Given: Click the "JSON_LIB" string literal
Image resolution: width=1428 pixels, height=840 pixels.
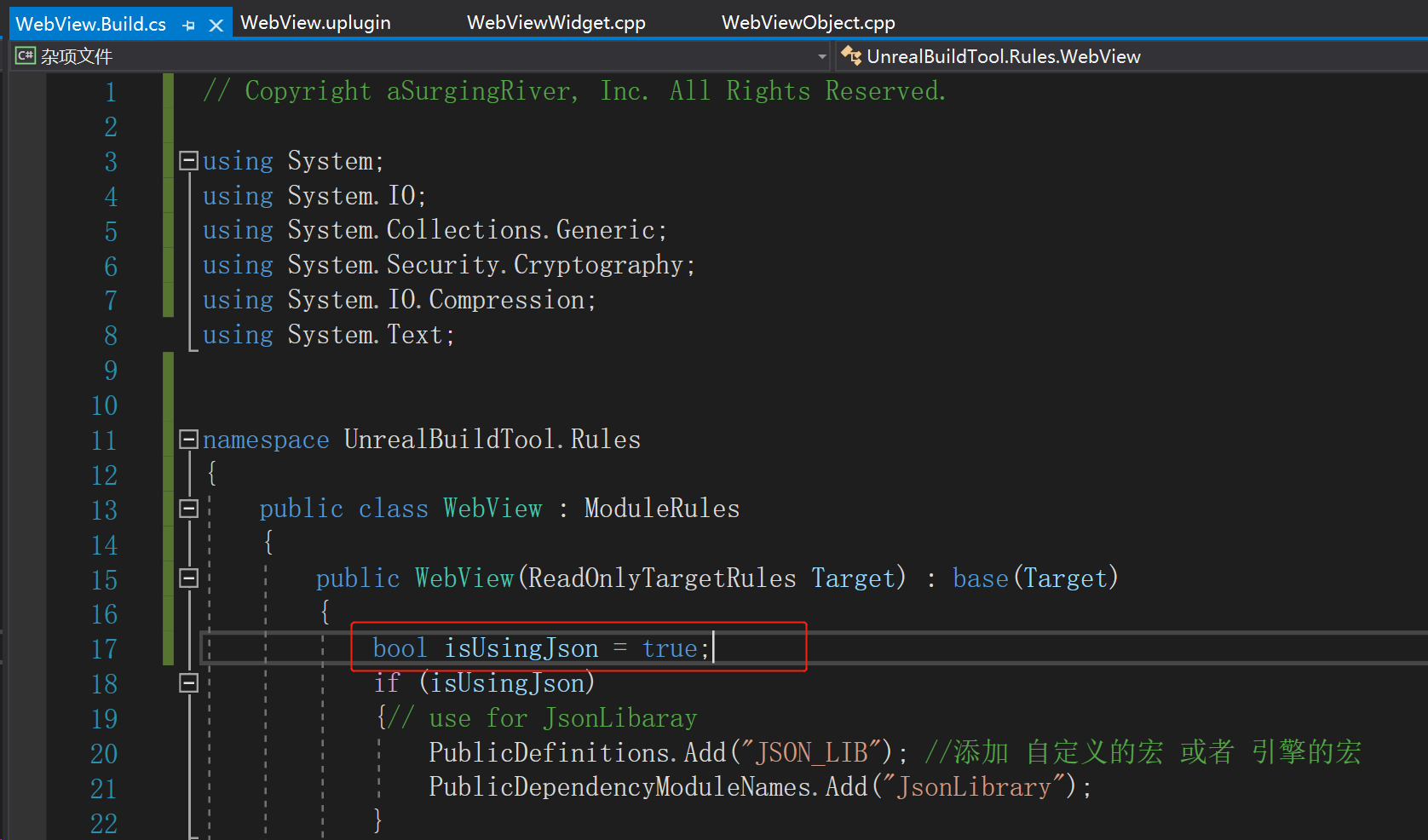Looking at the screenshot, I should (x=812, y=753).
